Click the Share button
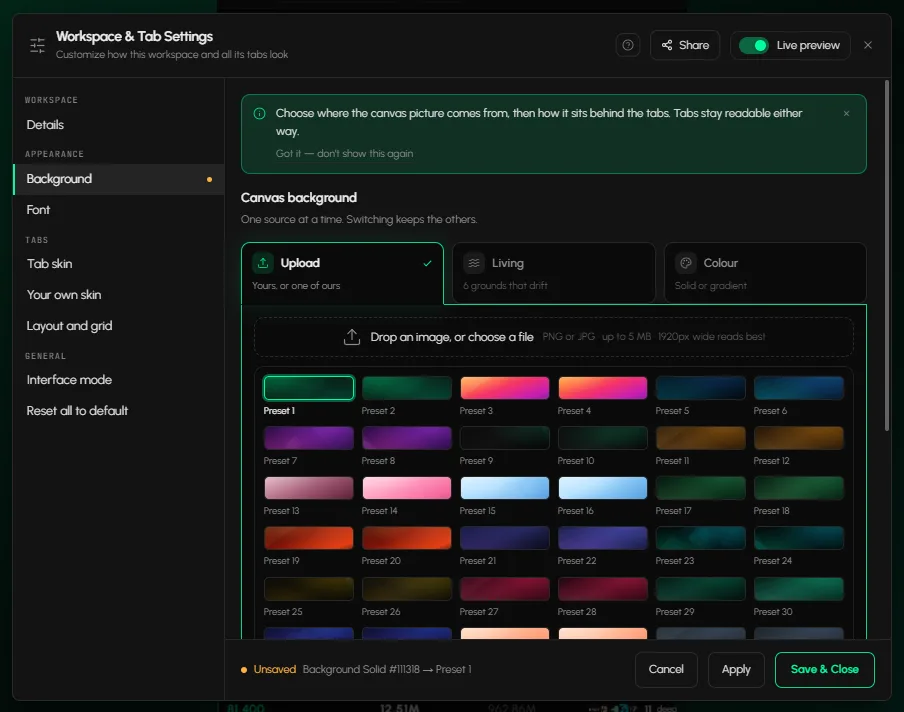The width and height of the screenshot is (904, 712). click(x=685, y=45)
